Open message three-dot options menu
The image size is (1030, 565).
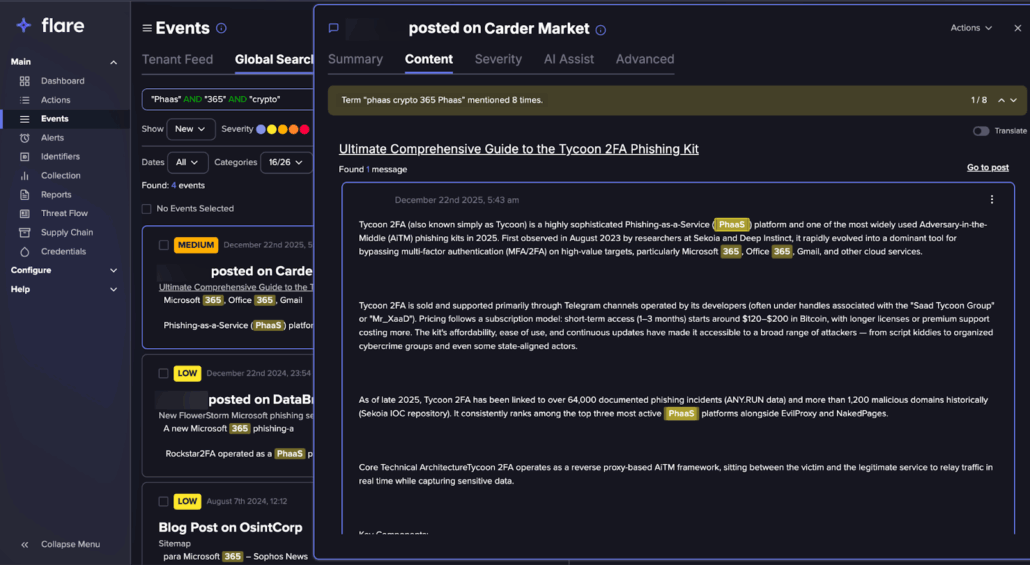click(x=991, y=200)
